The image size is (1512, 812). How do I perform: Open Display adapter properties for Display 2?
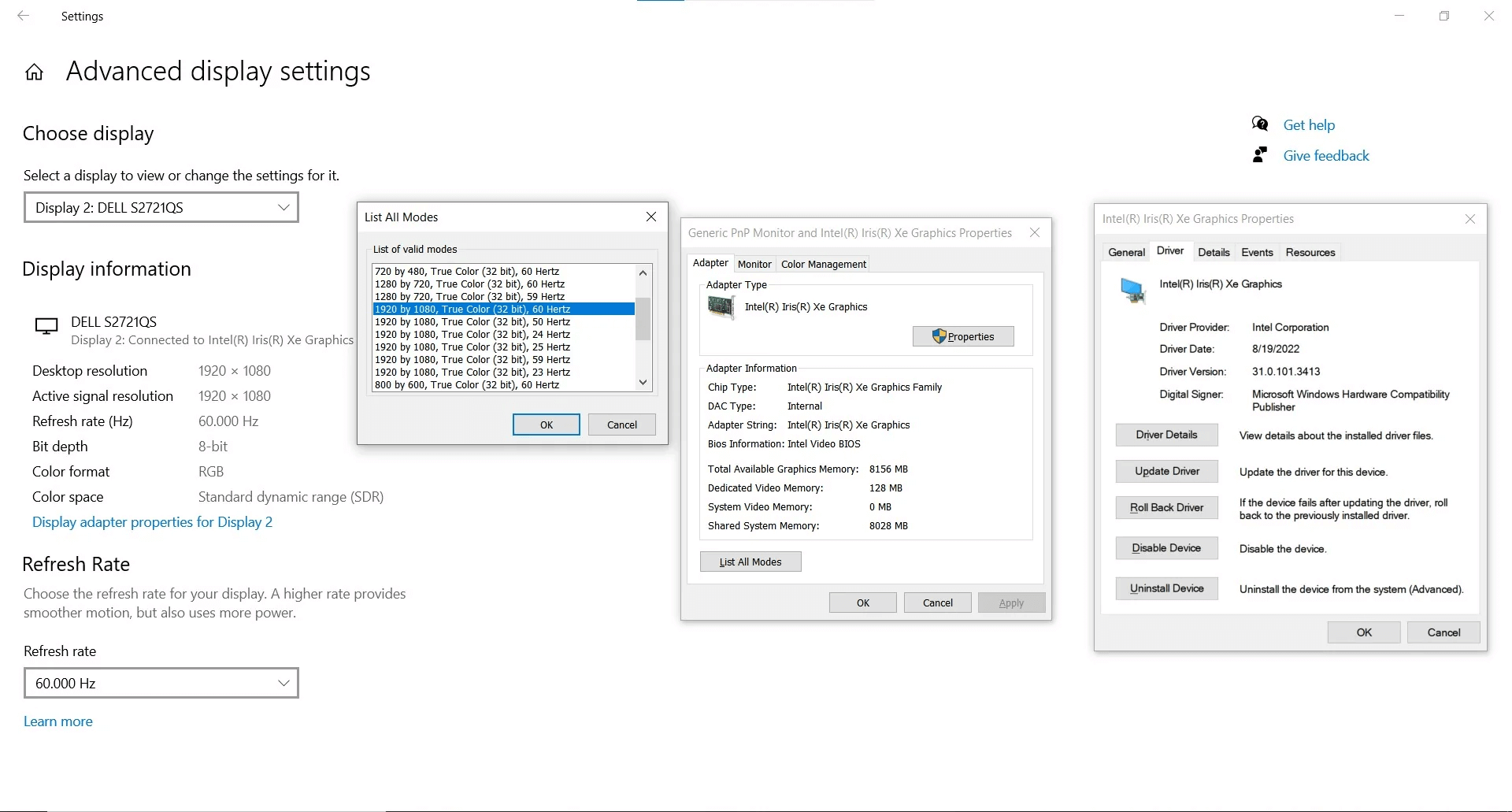click(x=152, y=522)
